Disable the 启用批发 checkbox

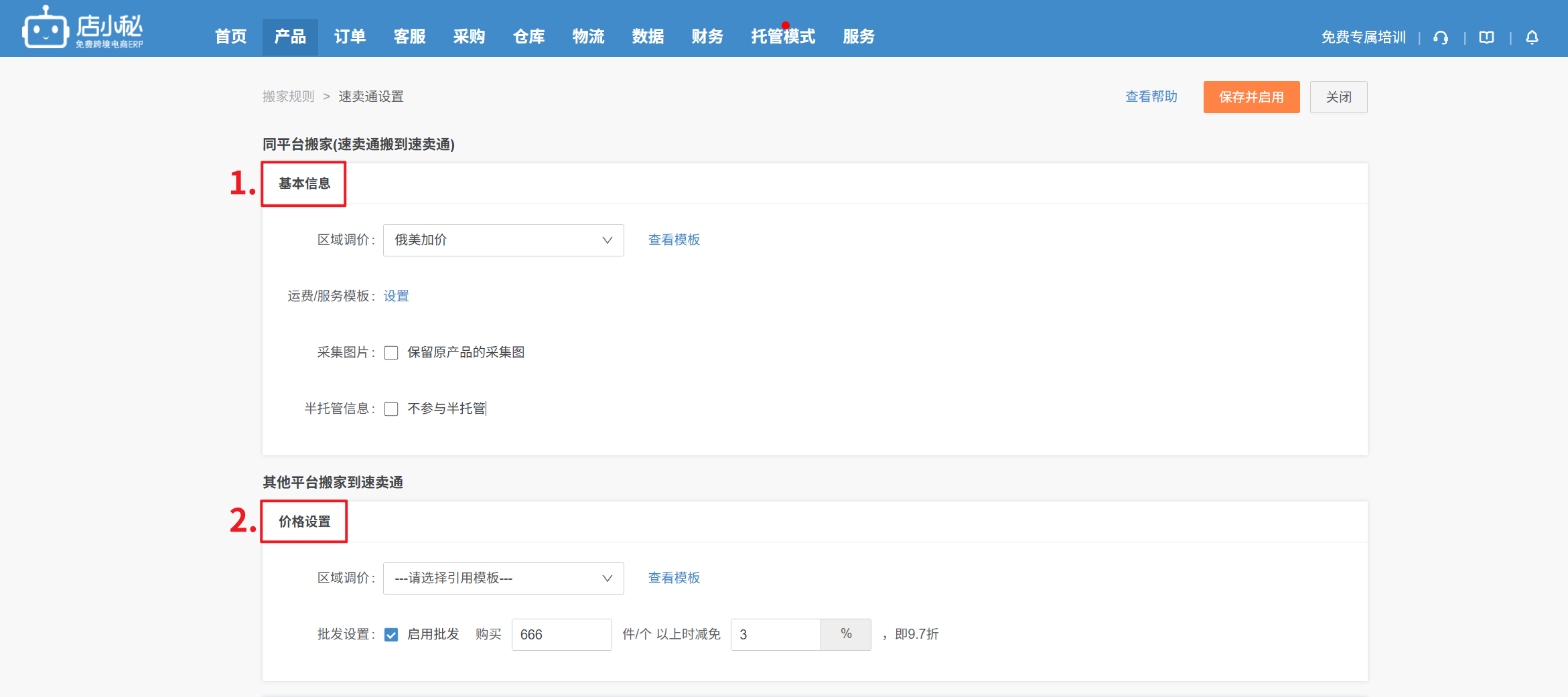[x=391, y=635]
